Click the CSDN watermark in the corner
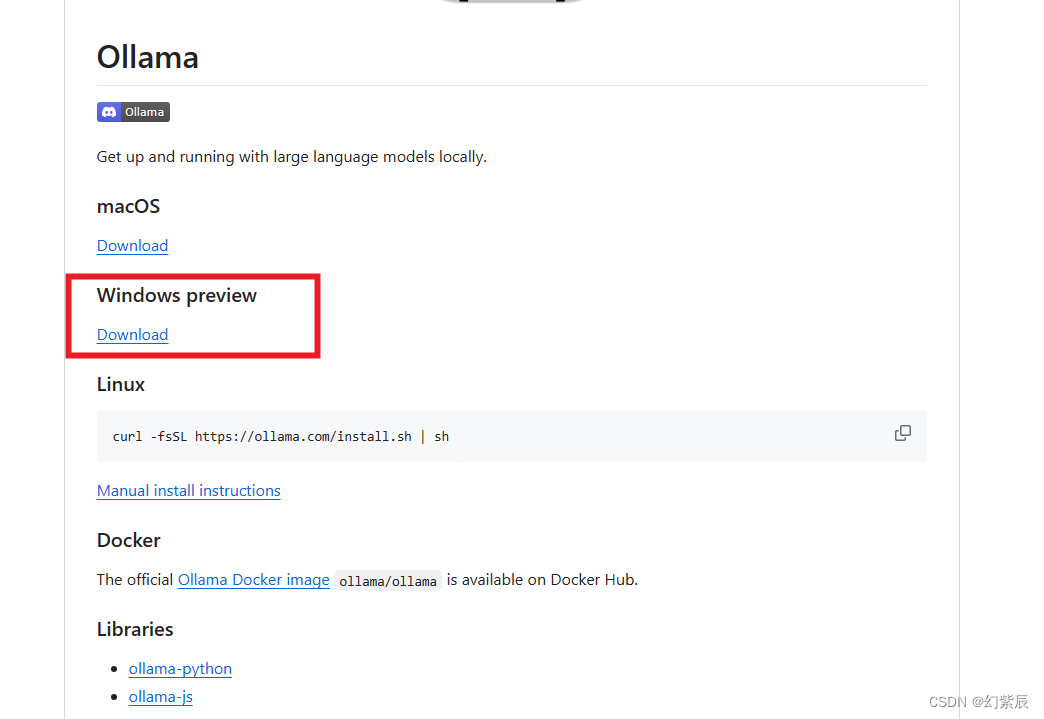The width and height of the screenshot is (1044, 719). (979, 702)
